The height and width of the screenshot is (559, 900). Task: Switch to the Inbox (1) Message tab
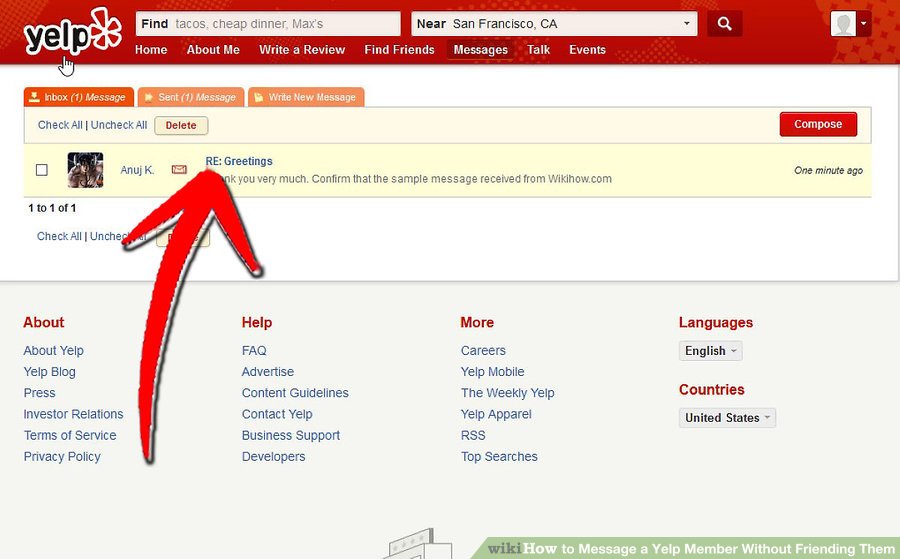(x=79, y=97)
